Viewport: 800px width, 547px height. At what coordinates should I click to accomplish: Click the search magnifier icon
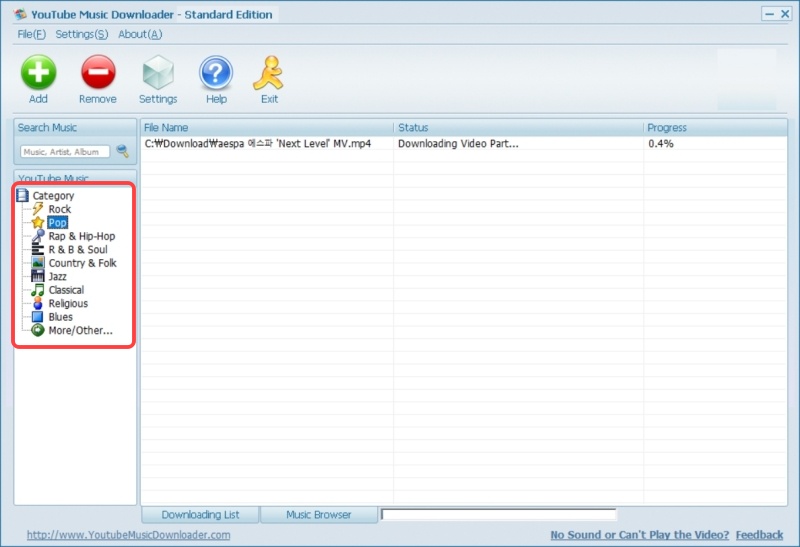[122, 151]
